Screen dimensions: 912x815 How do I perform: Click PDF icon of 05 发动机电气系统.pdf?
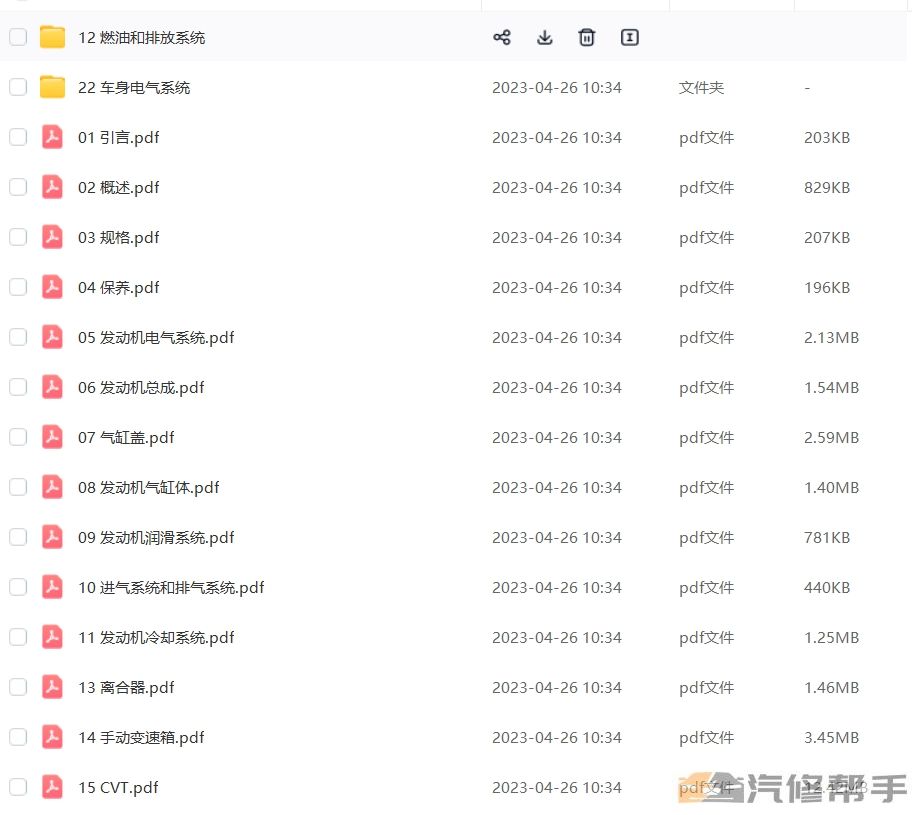point(52,337)
